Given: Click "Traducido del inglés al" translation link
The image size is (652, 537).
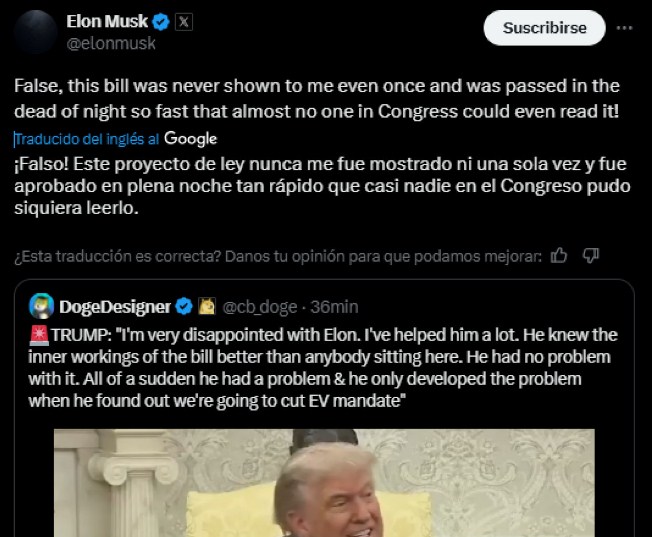Looking at the screenshot, I should coord(87,139).
